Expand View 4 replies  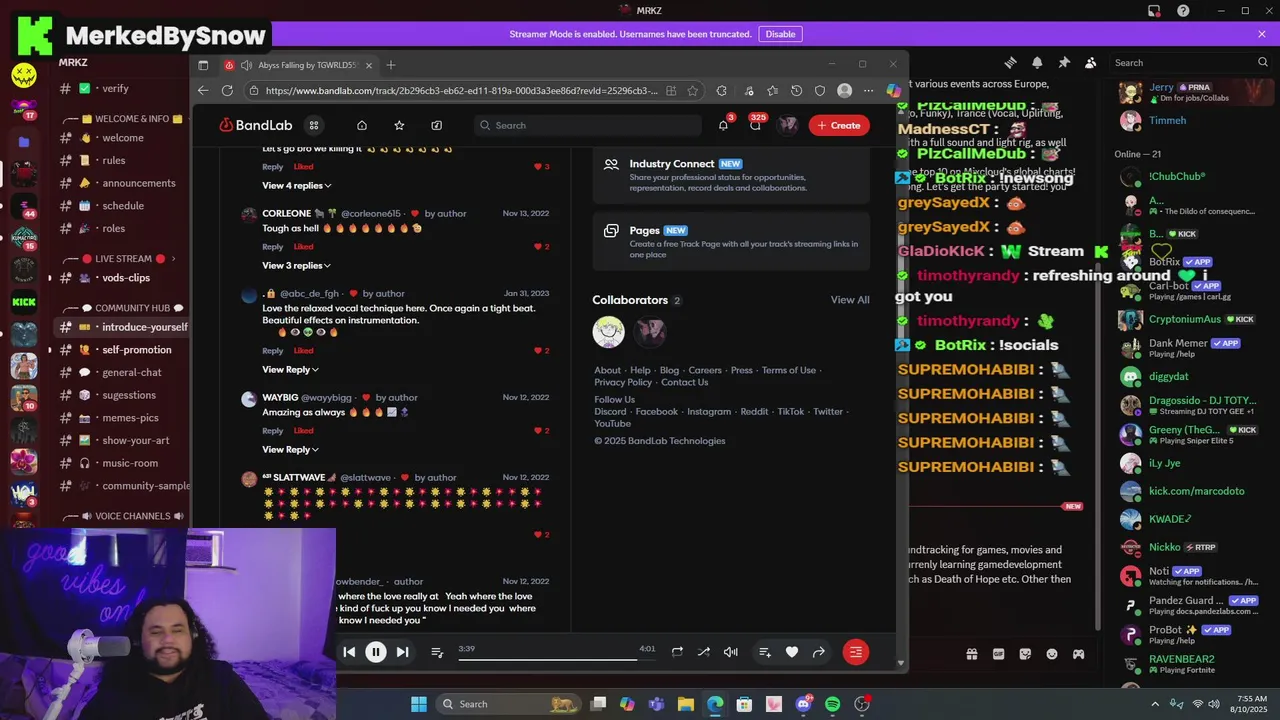pos(297,185)
